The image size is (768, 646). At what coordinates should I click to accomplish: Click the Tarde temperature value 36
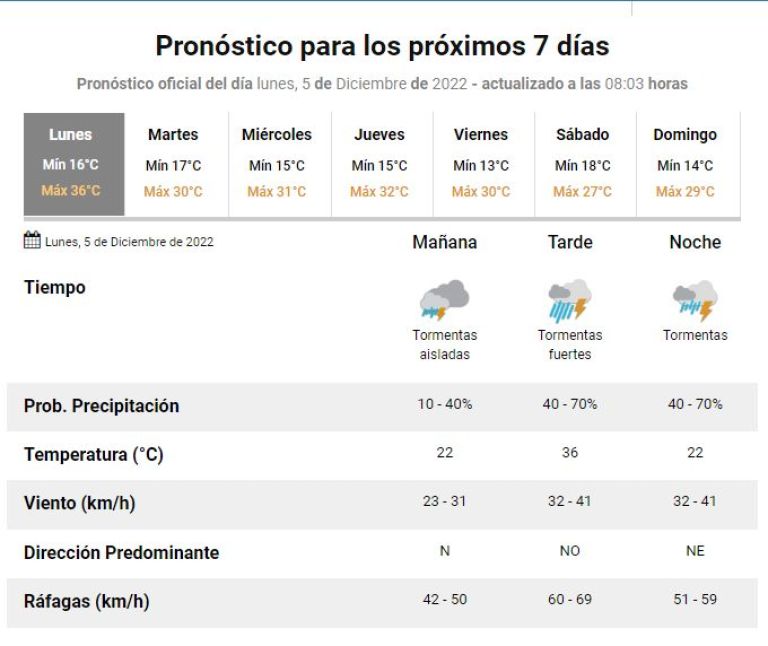coord(570,453)
